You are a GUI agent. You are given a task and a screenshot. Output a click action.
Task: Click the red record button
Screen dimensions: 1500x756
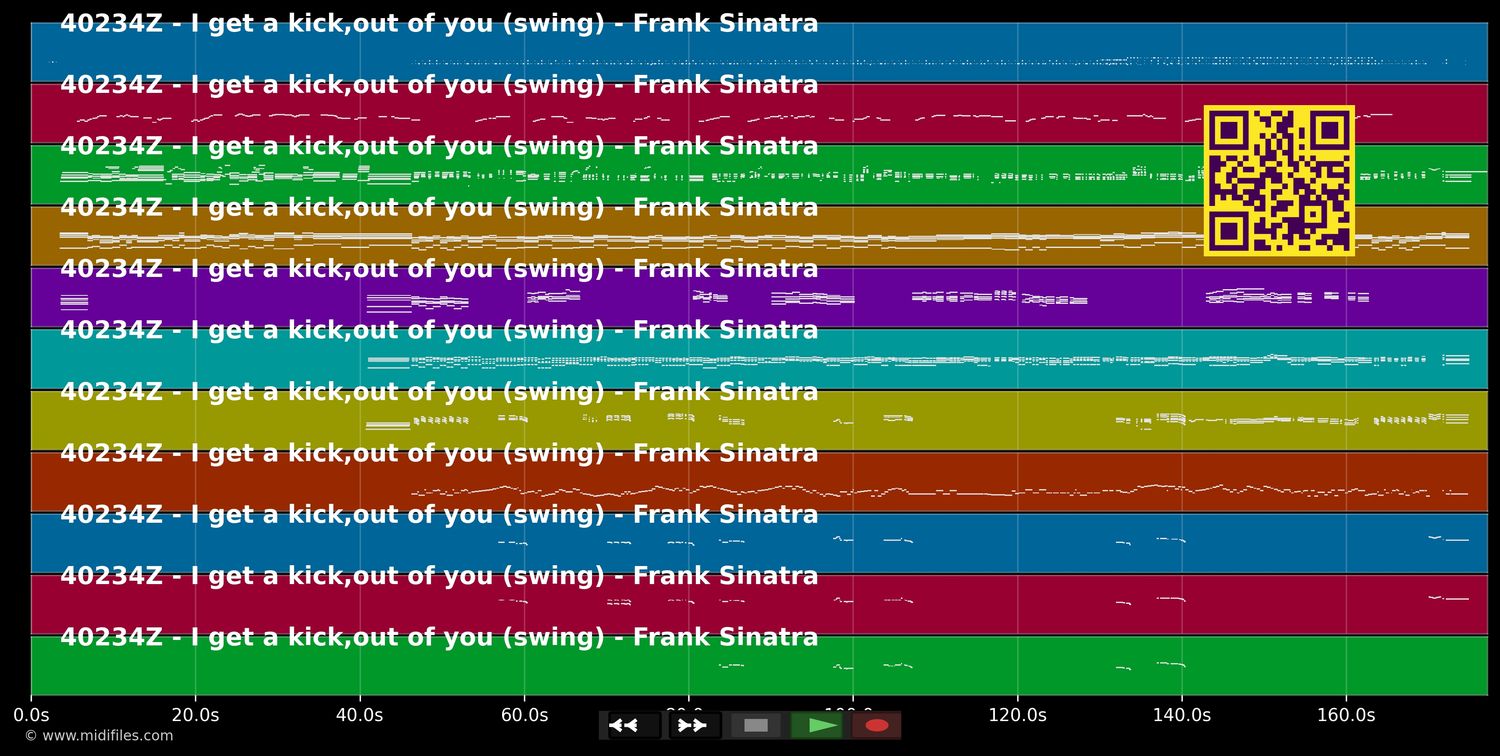pos(877,725)
